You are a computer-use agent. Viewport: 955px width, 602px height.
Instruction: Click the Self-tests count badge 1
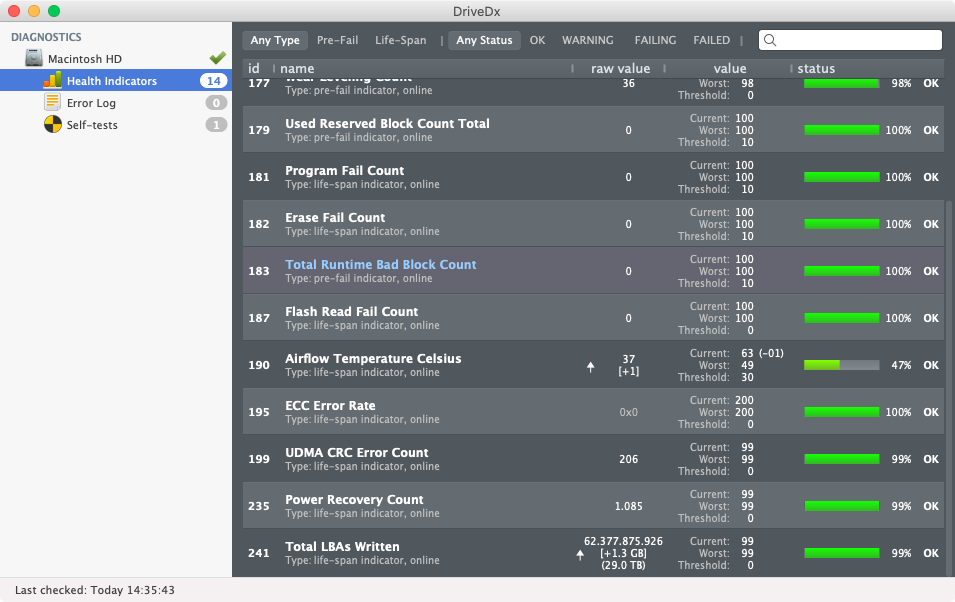(216, 124)
